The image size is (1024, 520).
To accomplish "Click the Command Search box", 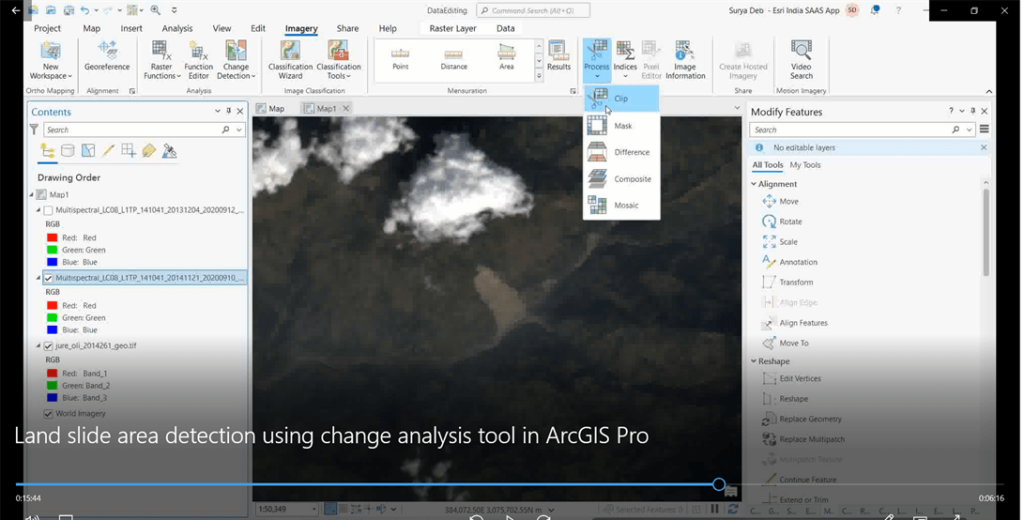I will [x=533, y=10].
